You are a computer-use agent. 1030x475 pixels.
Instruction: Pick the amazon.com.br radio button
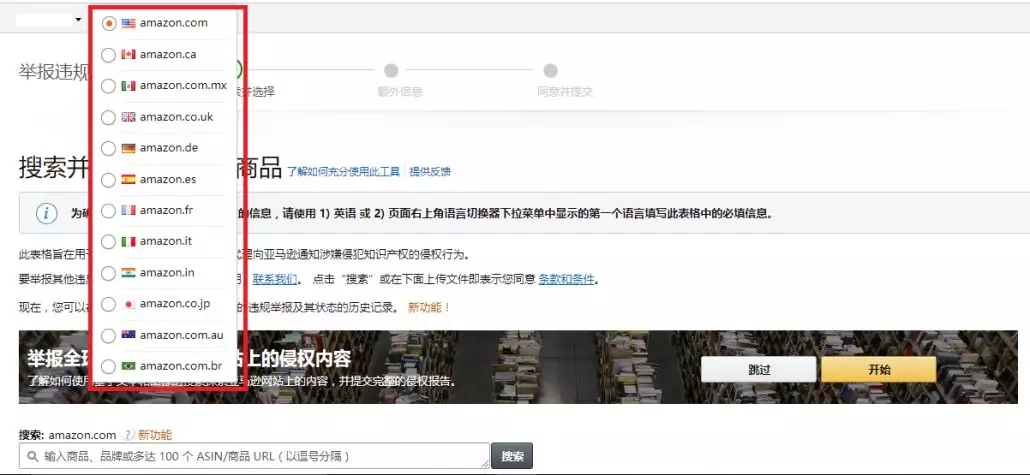[109, 367]
